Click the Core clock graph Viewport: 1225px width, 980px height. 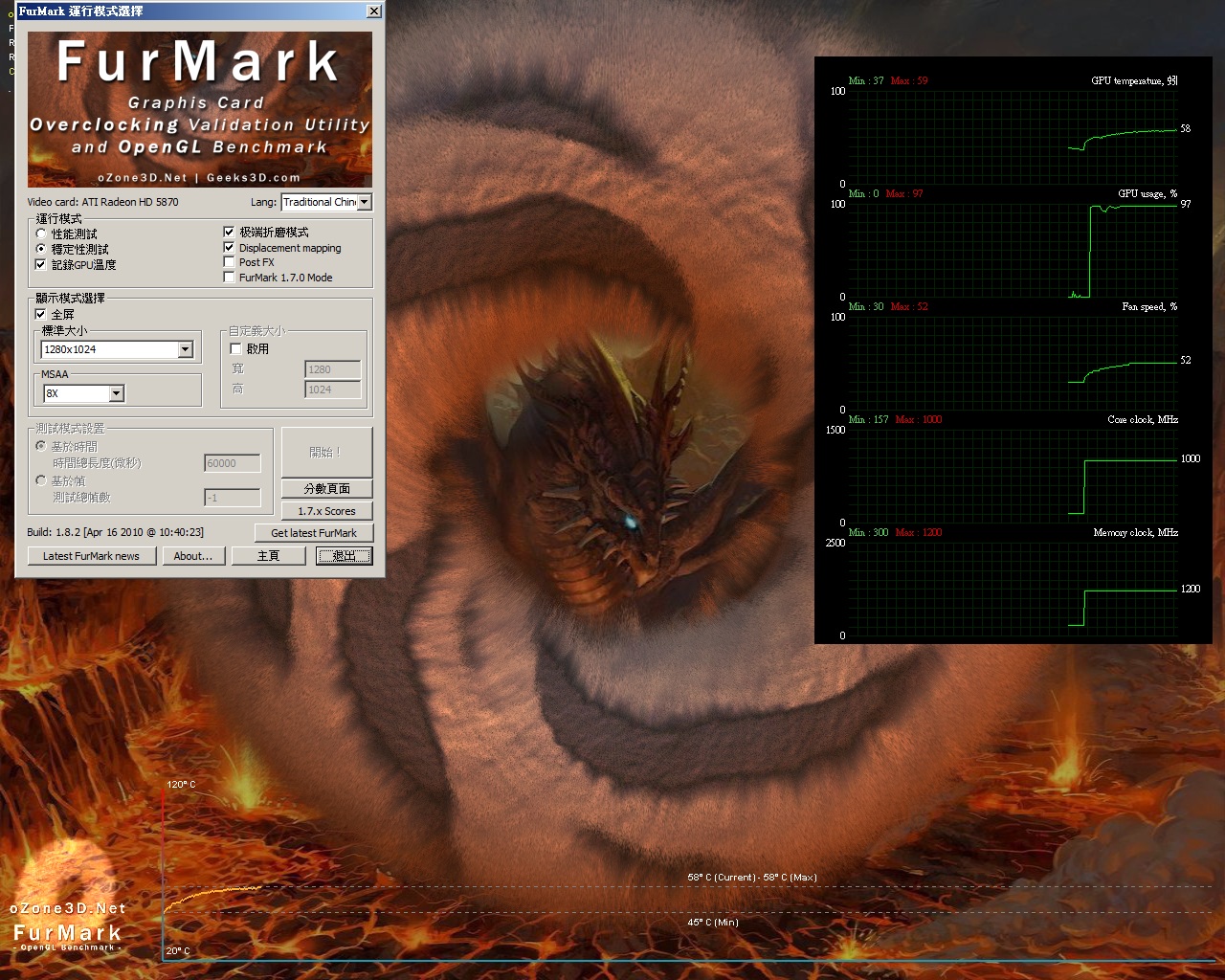[x=1013, y=476]
